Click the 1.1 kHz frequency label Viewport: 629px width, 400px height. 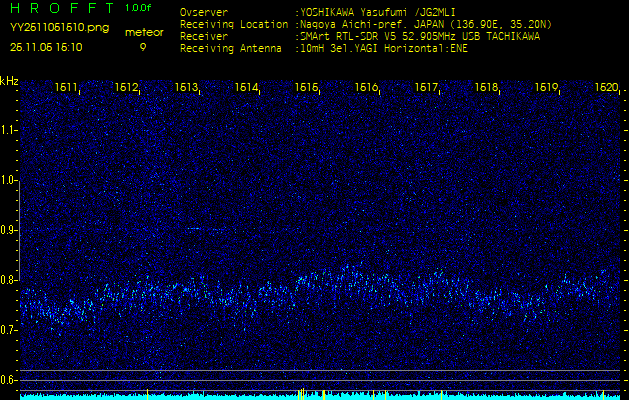[x=9, y=130]
